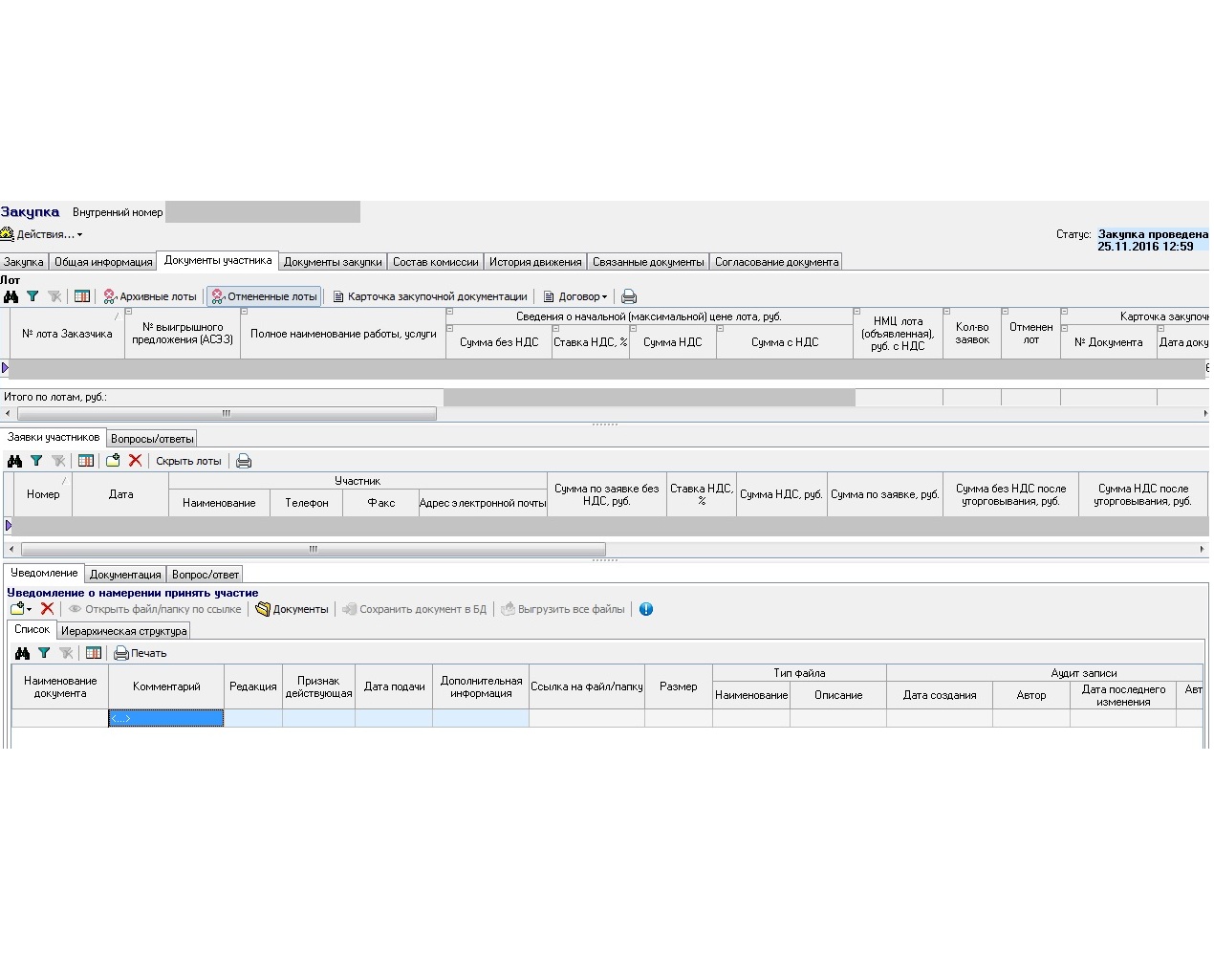The width and height of the screenshot is (1214, 980).
Task: Add a new заявка with the new-item icon
Action: [x=113, y=461]
